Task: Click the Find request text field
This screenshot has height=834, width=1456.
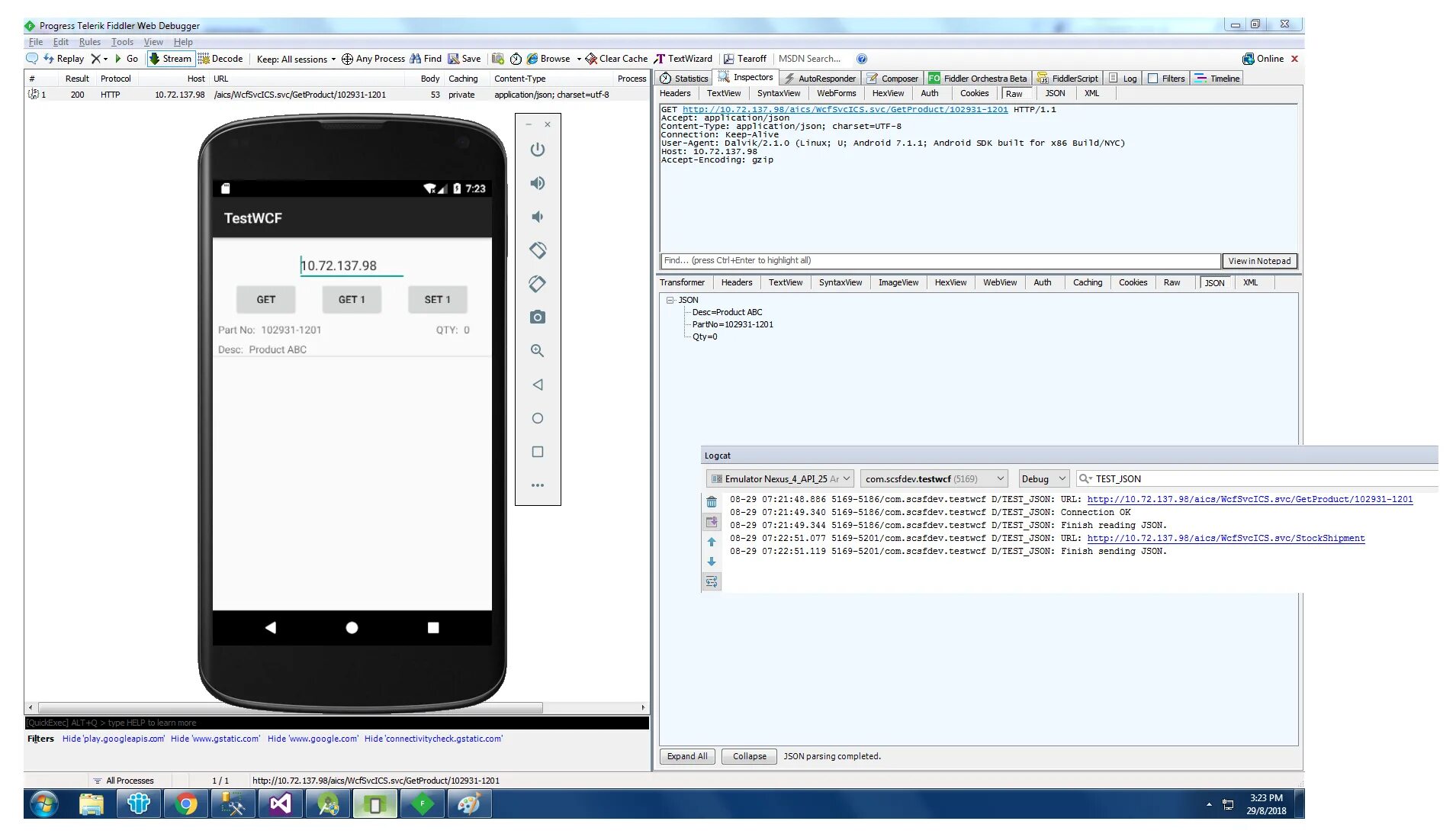Action: point(940,261)
